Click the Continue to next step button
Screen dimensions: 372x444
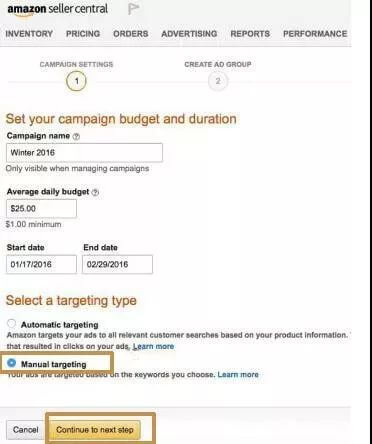click(x=95, y=430)
